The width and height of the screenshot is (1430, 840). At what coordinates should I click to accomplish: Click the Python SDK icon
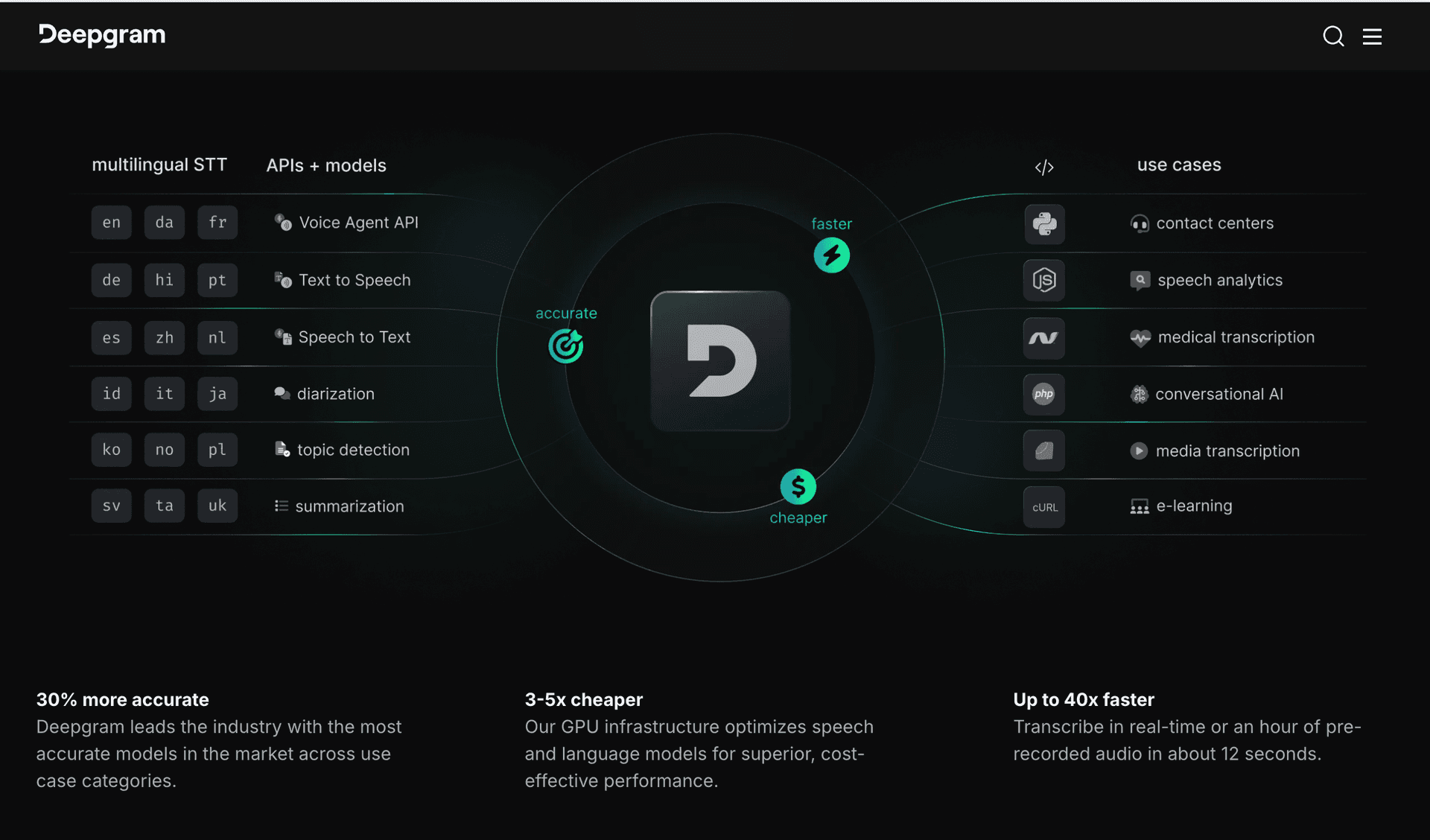click(1044, 223)
